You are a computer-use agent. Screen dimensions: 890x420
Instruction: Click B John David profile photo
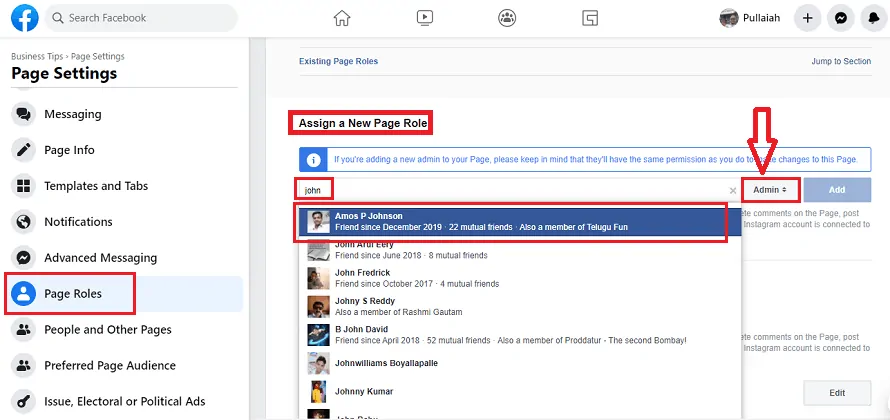[x=318, y=335]
